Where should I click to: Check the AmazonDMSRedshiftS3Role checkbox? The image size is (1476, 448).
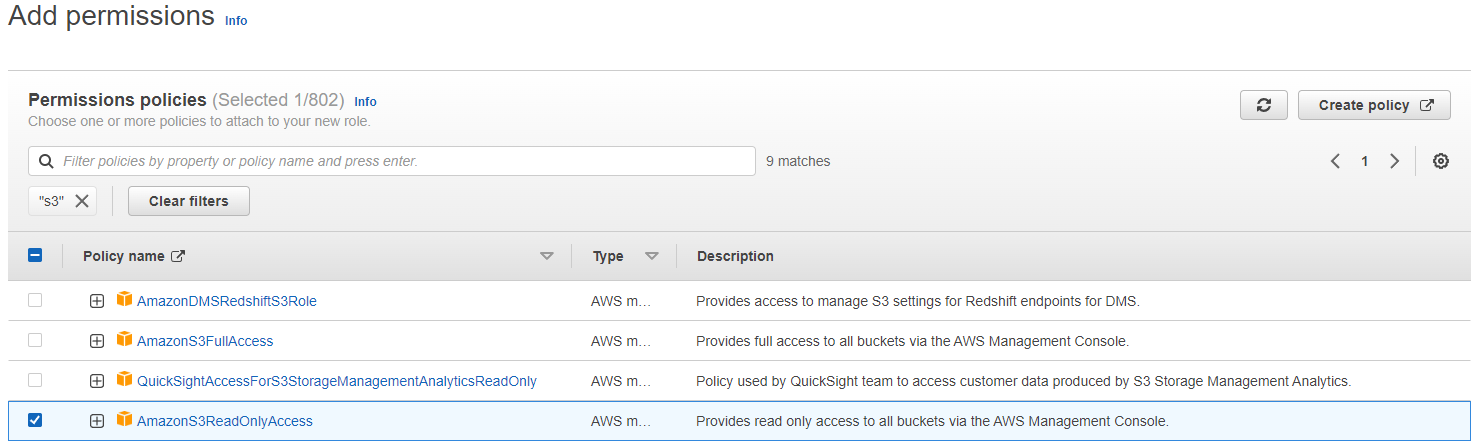coord(35,300)
